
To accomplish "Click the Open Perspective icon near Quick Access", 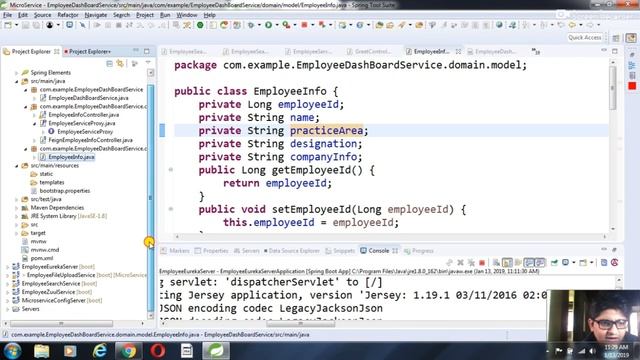I will pyautogui.click(x=616, y=38).
